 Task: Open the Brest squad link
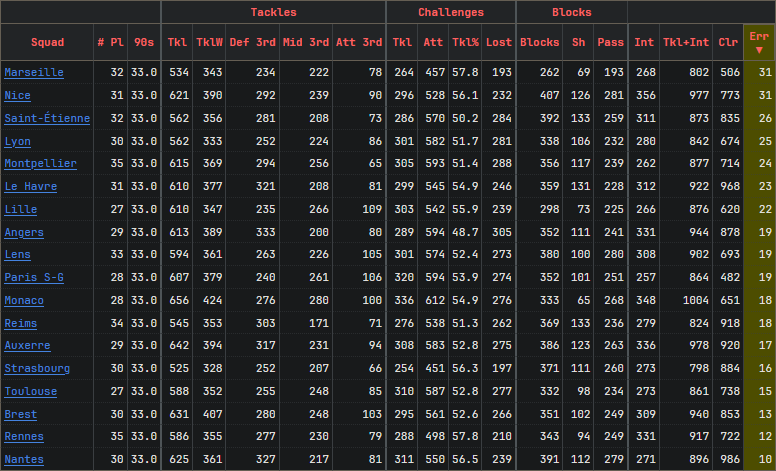tap(21, 414)
